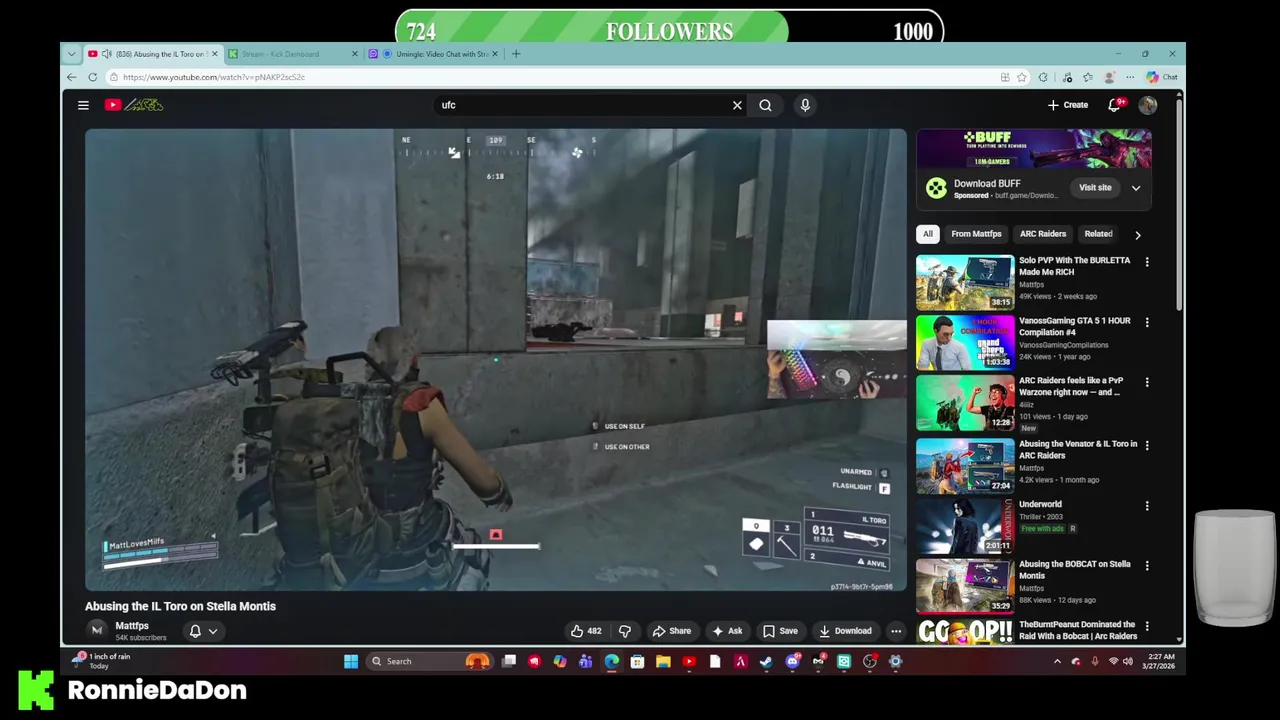
Task: Open the VanossGaming GTA 5 compilation thumbnail
Action: point(965,343)
